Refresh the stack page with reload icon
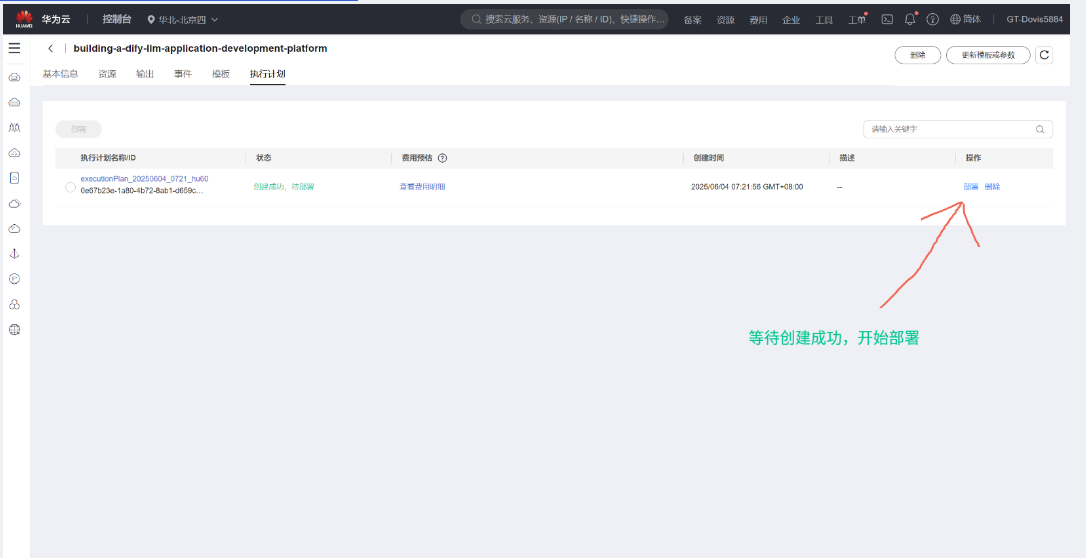 click(x=1045, y=55)
